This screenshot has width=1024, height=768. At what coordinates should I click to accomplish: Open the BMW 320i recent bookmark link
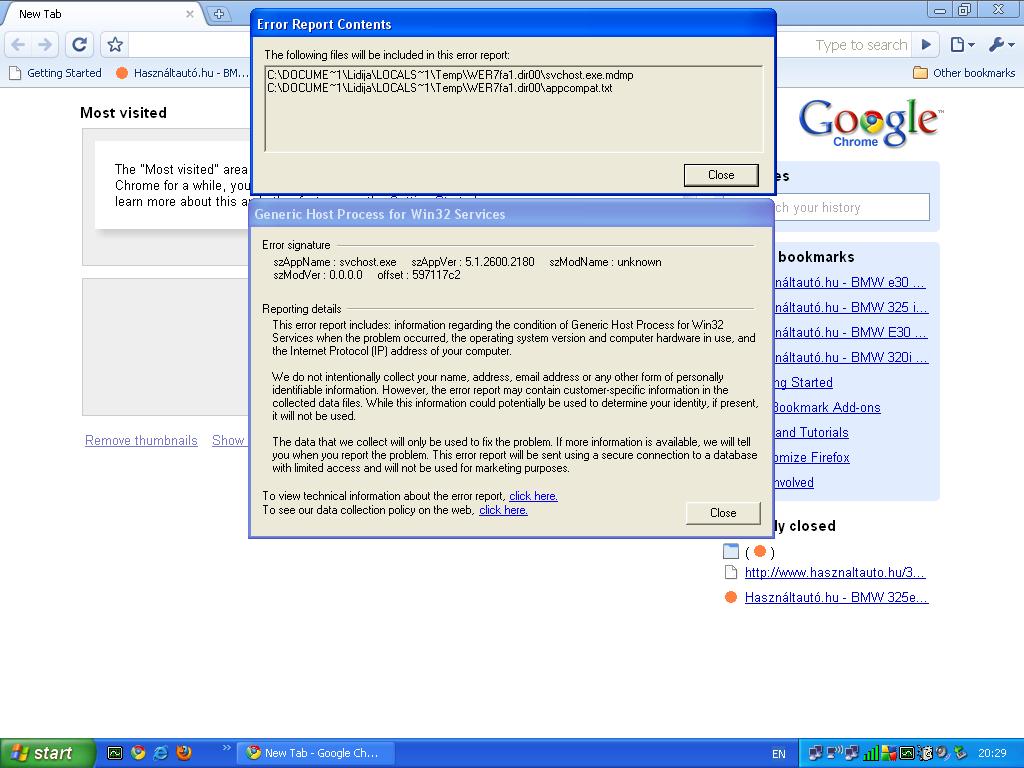point(851,357)
